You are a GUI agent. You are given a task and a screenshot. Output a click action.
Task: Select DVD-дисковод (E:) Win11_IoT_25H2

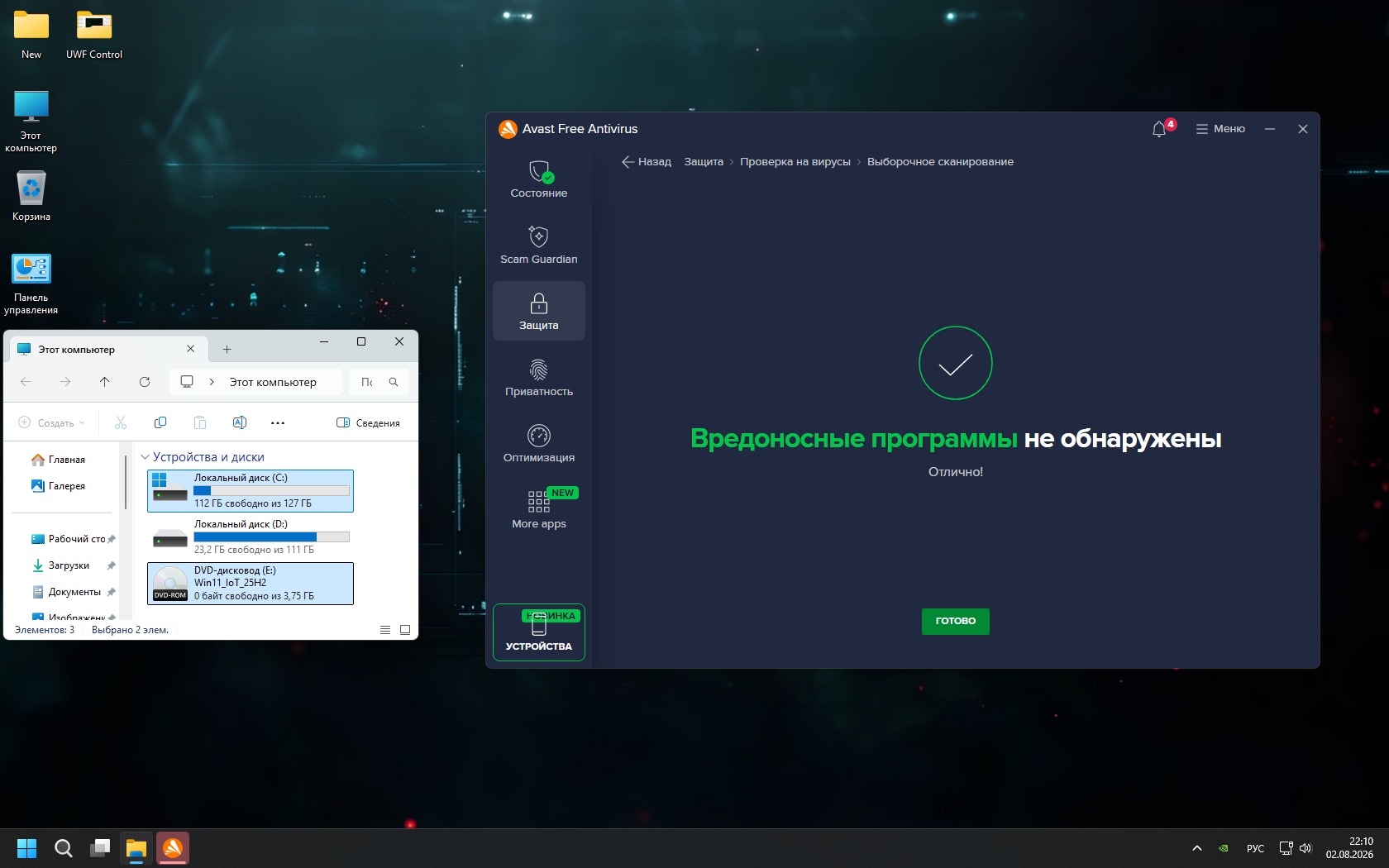(251, 584)
